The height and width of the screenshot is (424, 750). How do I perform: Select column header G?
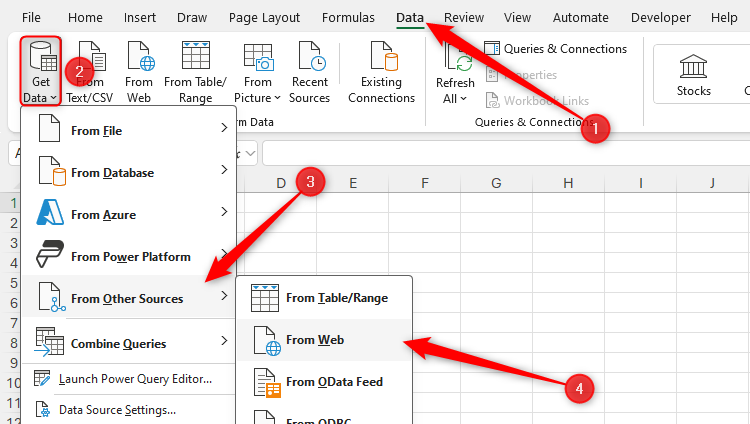click(496, 183)
